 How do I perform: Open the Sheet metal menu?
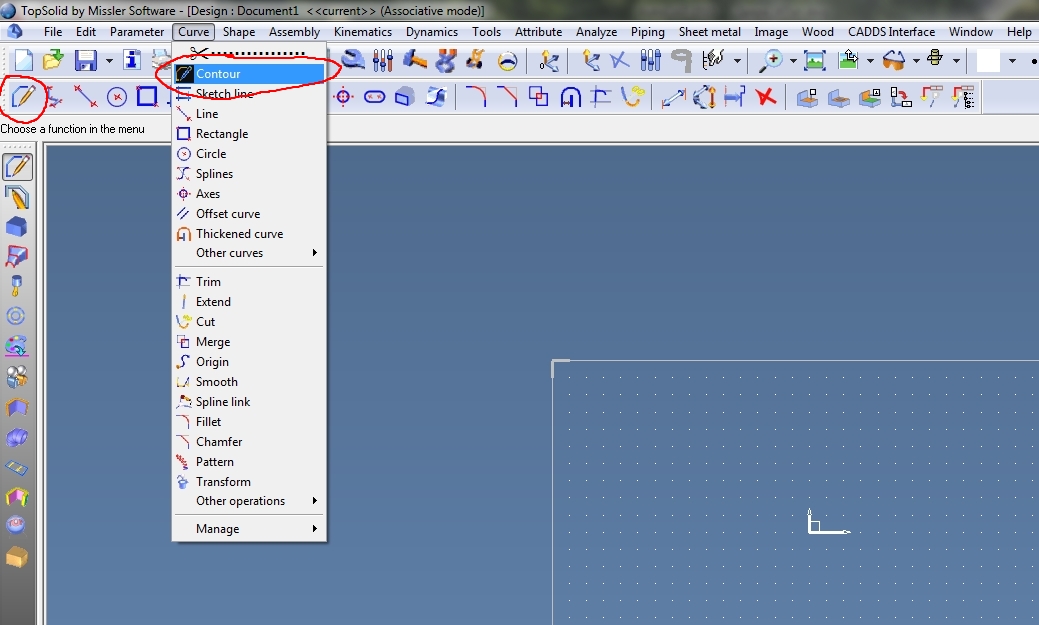click(710, 32)
